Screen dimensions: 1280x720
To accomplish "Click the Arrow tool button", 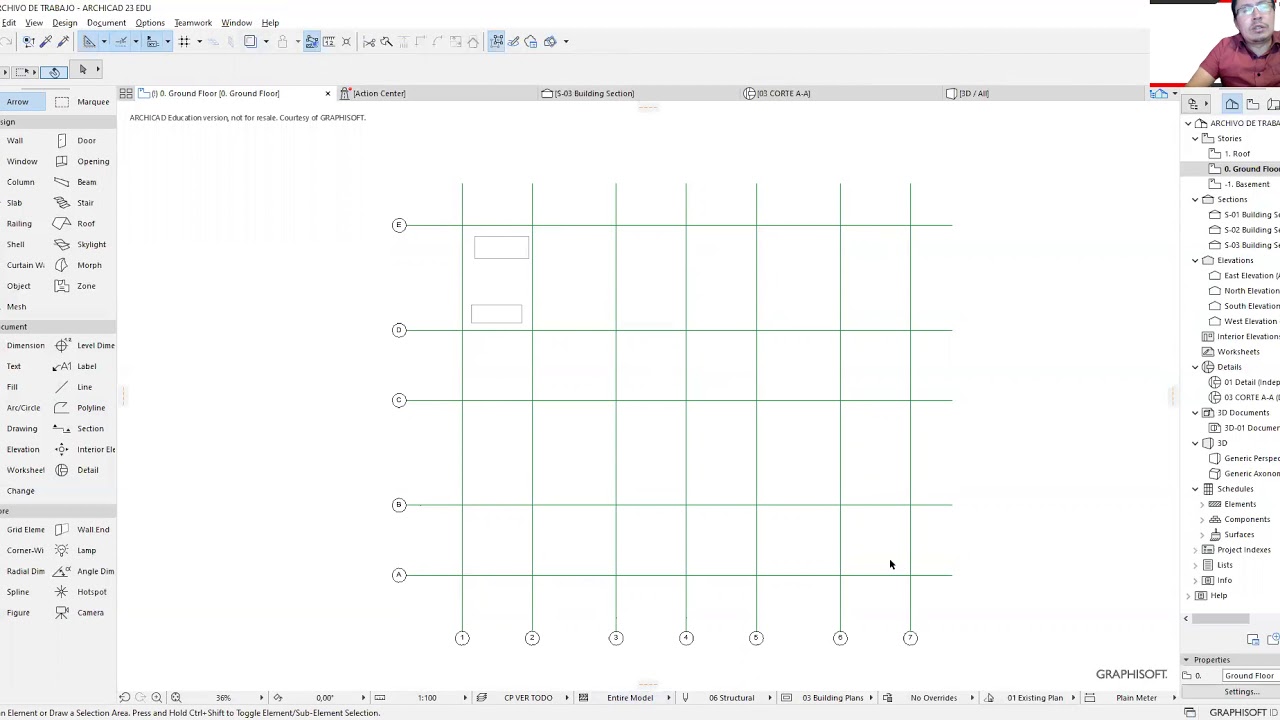I will tap(23, 102).
